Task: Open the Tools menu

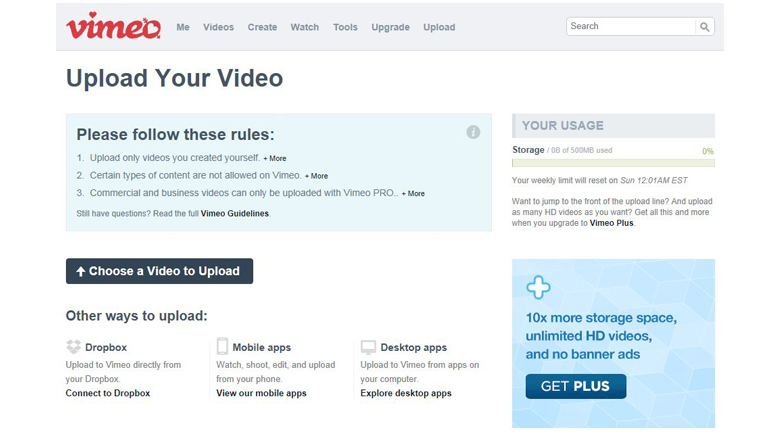Action: (x=345, y=27)
